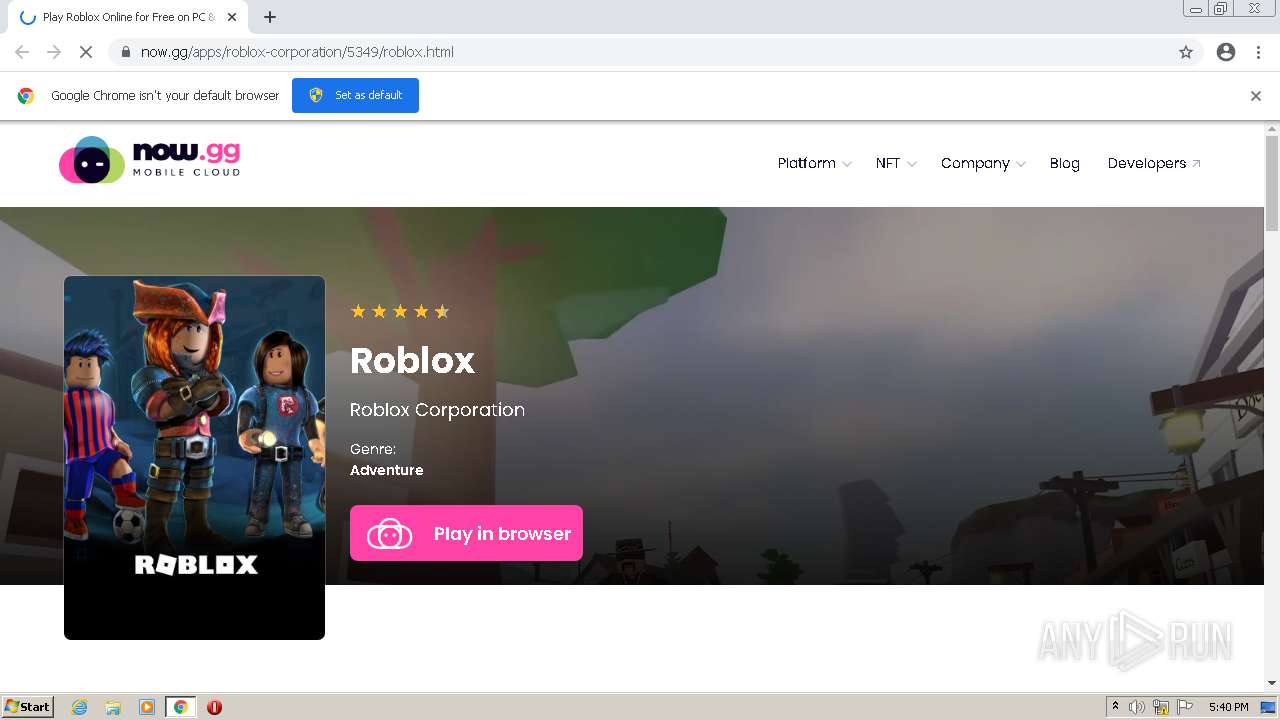Bookmark this page with star icon
Image resolution: width=1280 pixels, height=720 pixels.
(1186, 52)
